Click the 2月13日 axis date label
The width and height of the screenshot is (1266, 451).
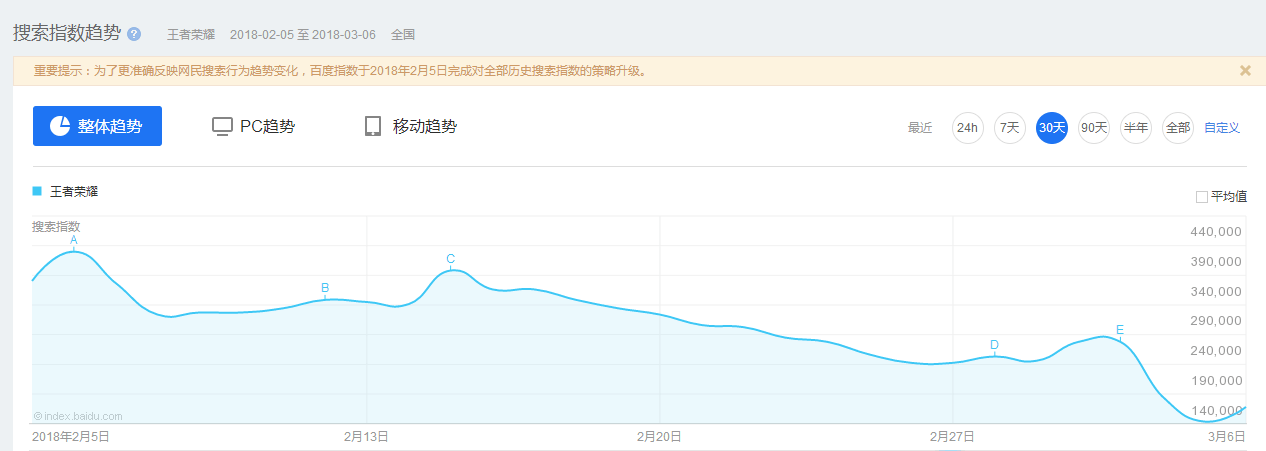[x=366, y=437]
